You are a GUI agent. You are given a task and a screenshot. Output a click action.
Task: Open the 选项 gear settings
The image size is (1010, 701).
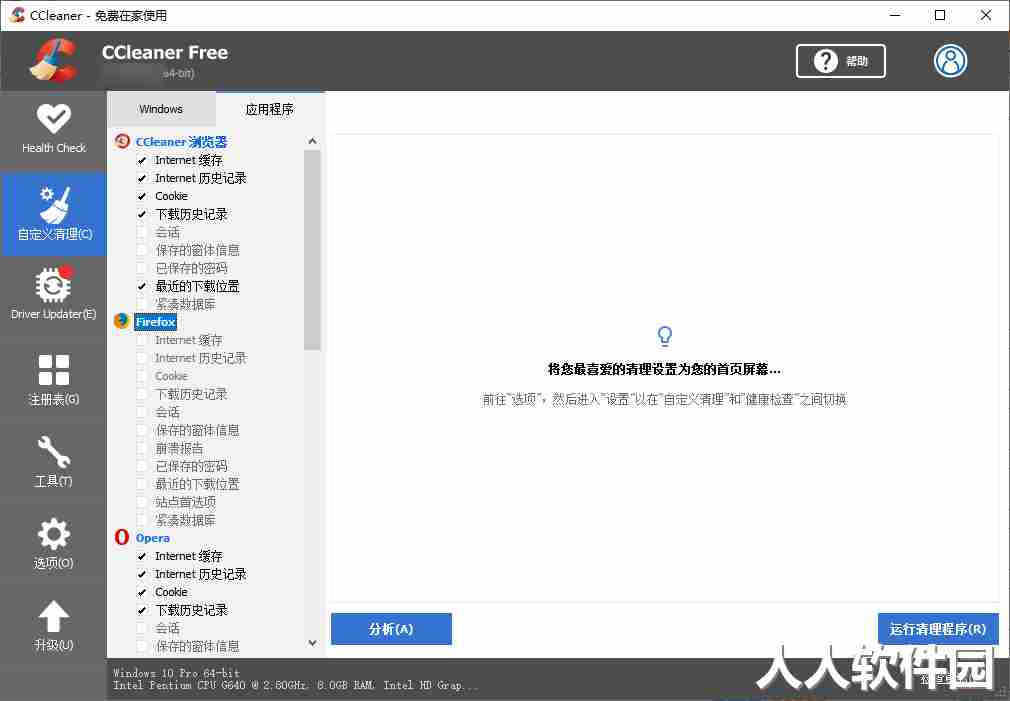[x=53, y=543]
